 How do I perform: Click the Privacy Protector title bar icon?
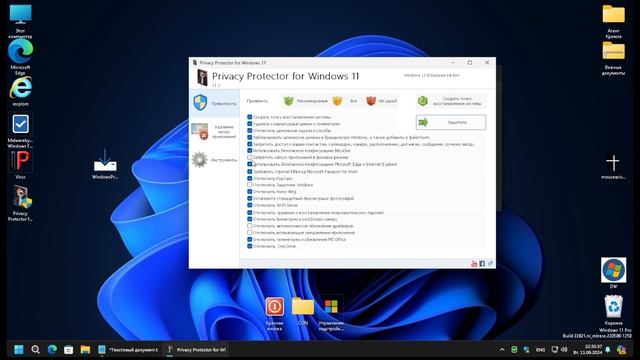click(195, 62)
